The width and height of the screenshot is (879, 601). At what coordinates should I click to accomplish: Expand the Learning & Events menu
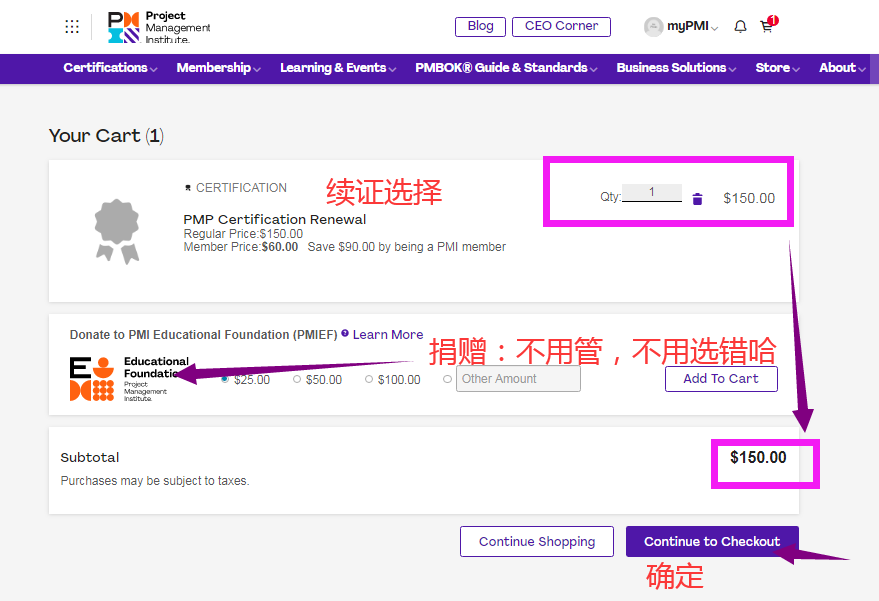coord(338,68)
